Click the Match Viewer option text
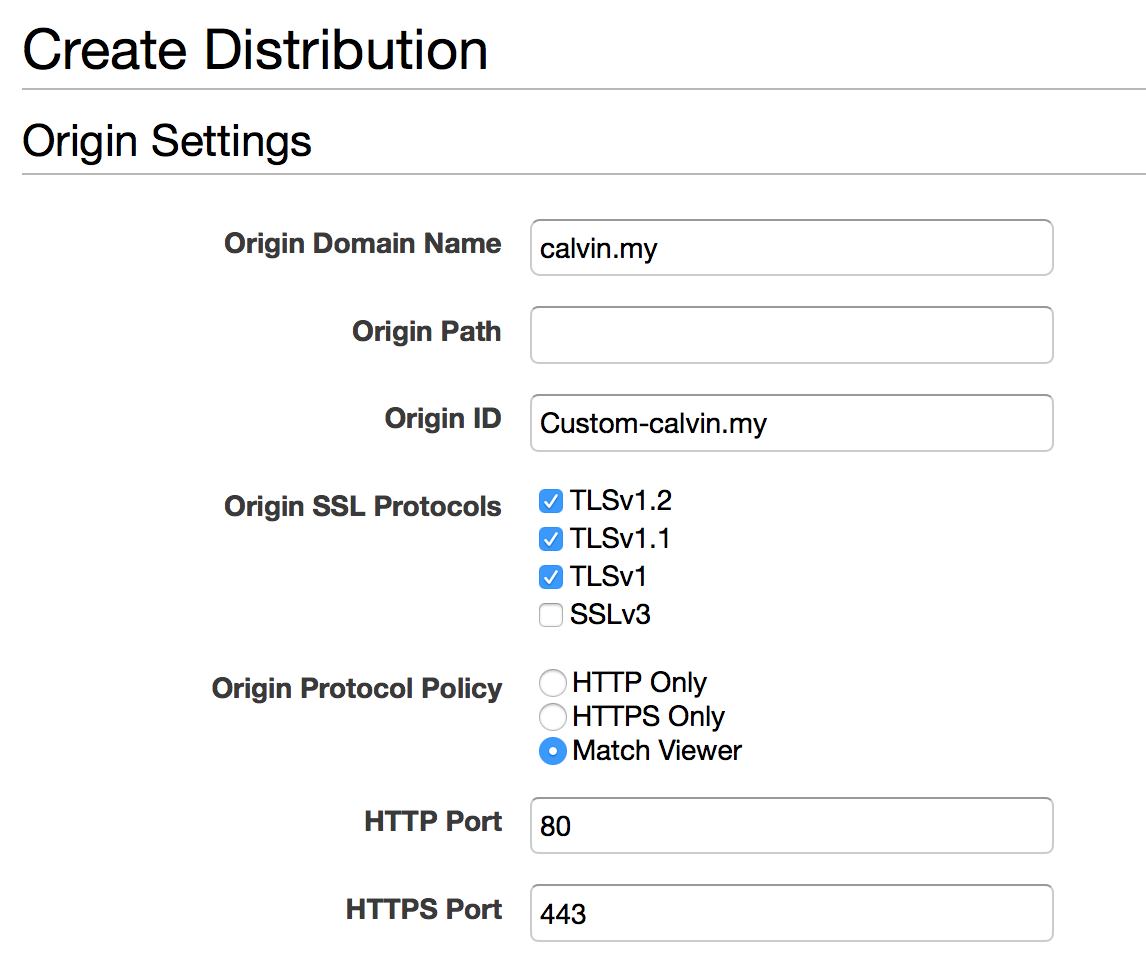This screenshot has height=958, width=1146. click(657, 750)
